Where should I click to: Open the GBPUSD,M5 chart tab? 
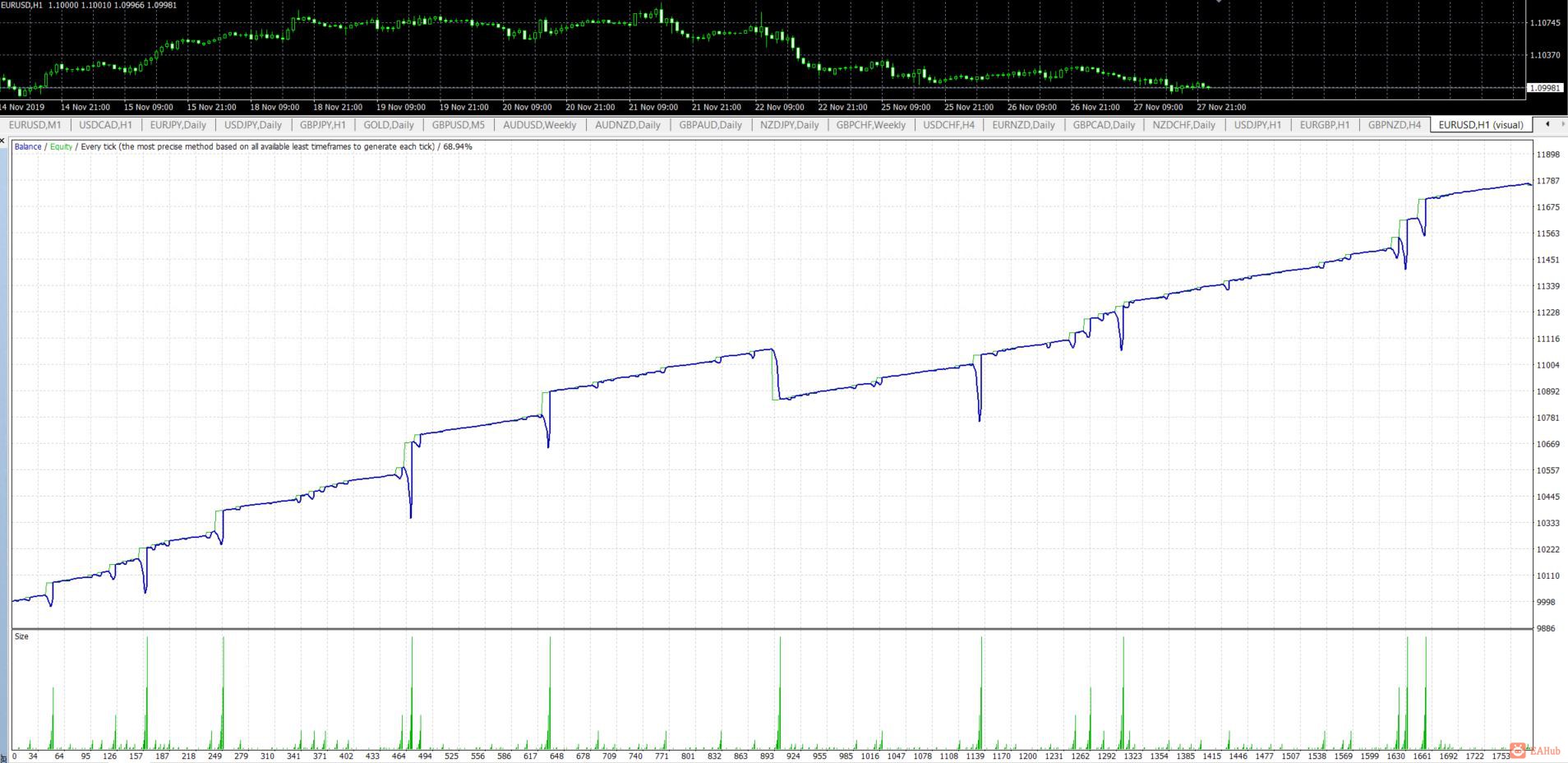(x=459, y=125)
